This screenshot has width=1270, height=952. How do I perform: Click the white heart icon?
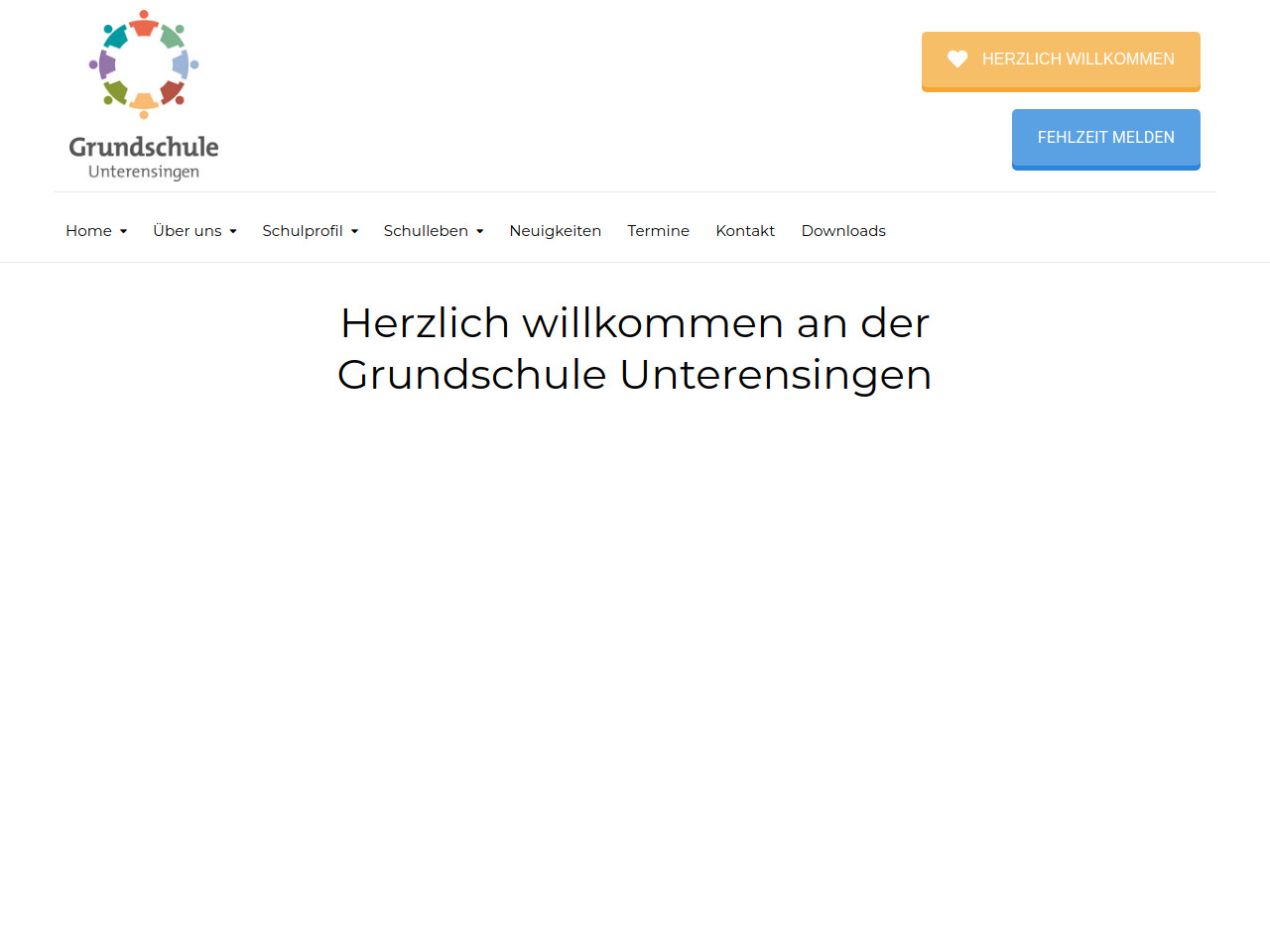point(956,59)
